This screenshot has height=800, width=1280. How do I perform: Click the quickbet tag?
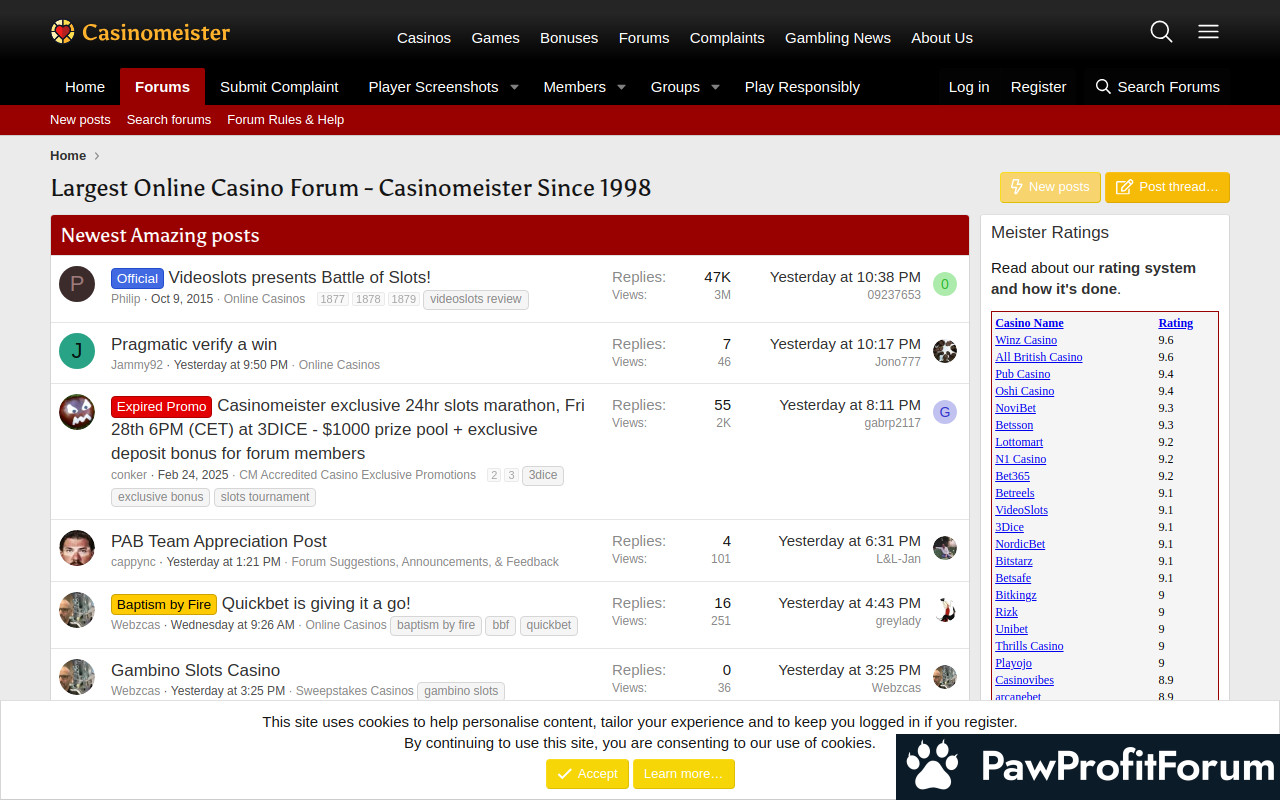(x=549, y=626)
